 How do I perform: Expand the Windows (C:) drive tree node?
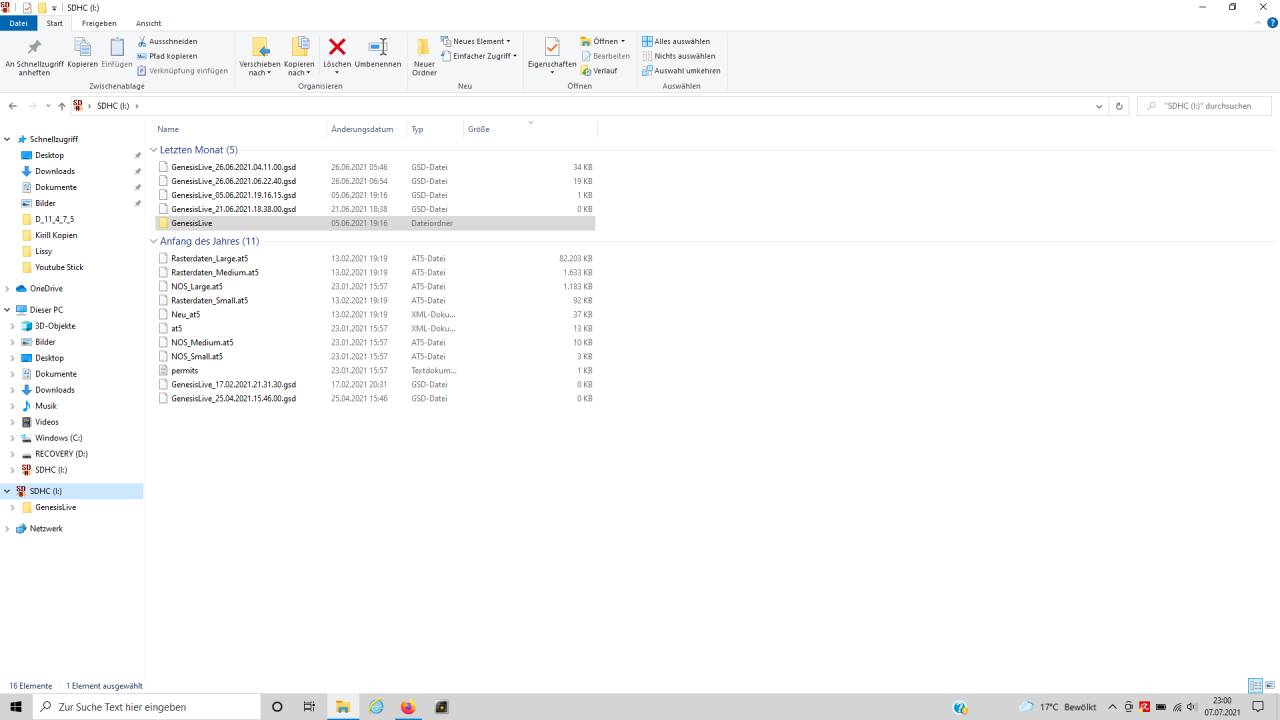(12, 438)
